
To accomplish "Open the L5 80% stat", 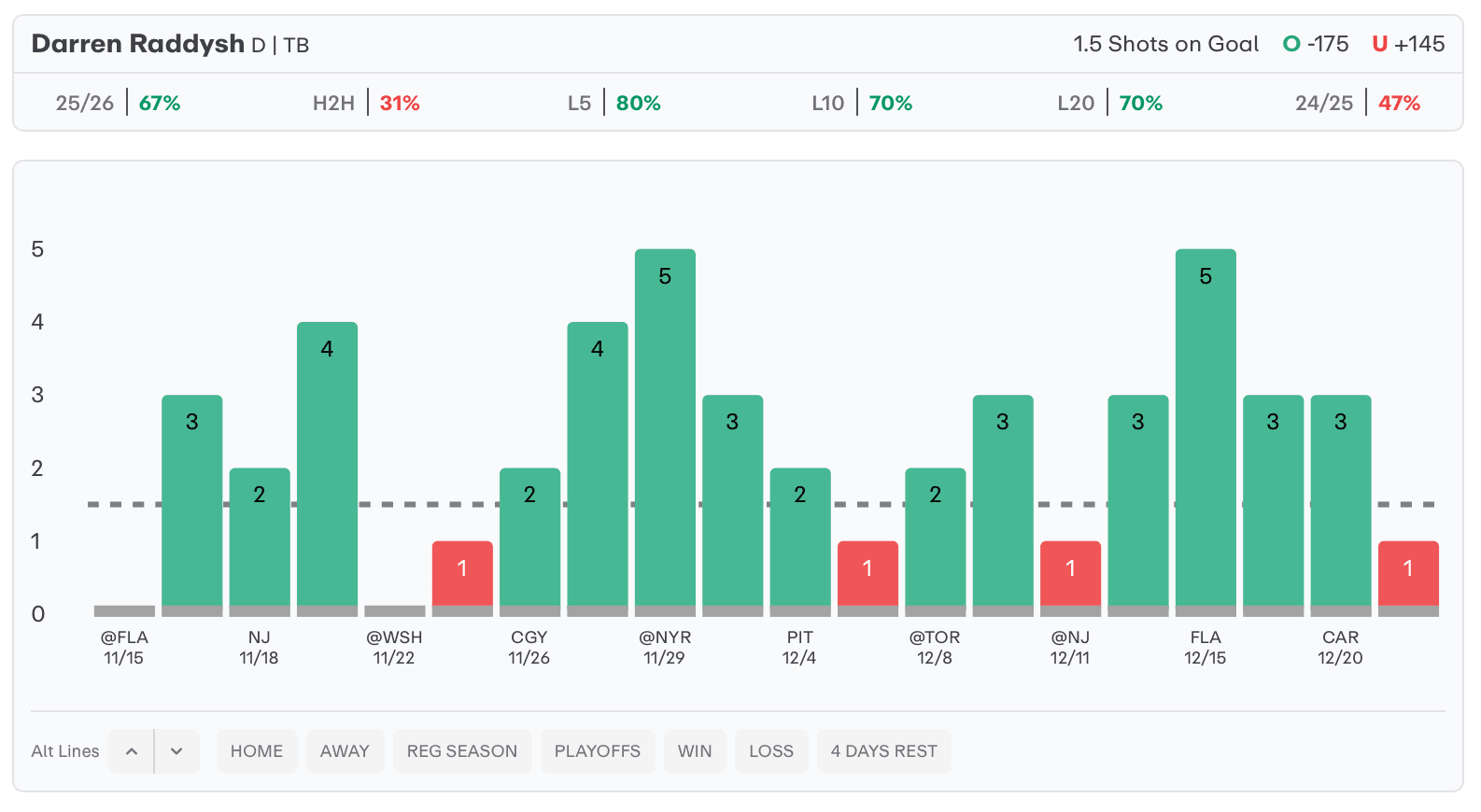I will 614,103.
